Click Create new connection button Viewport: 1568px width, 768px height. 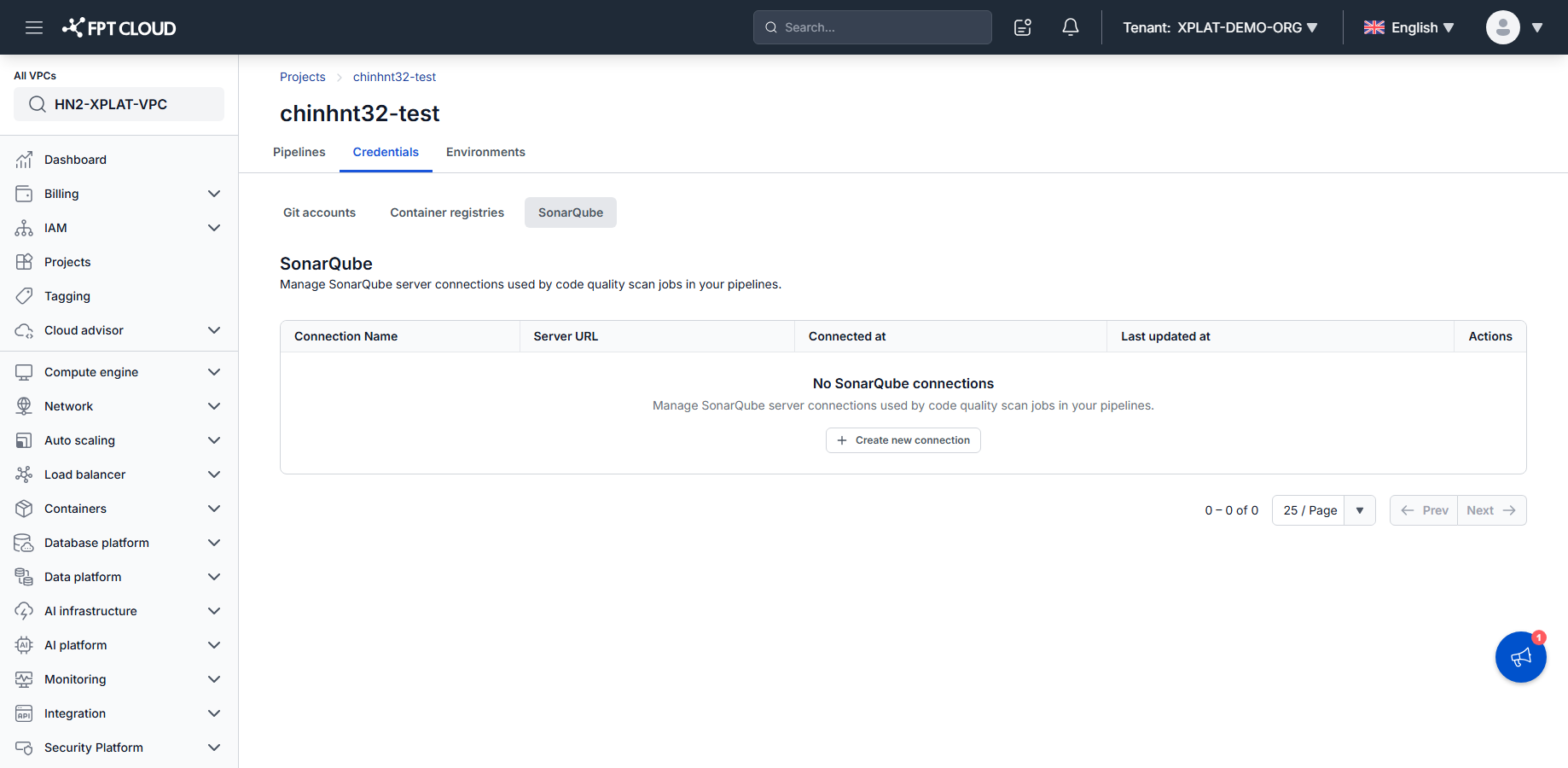click(903, 440)
